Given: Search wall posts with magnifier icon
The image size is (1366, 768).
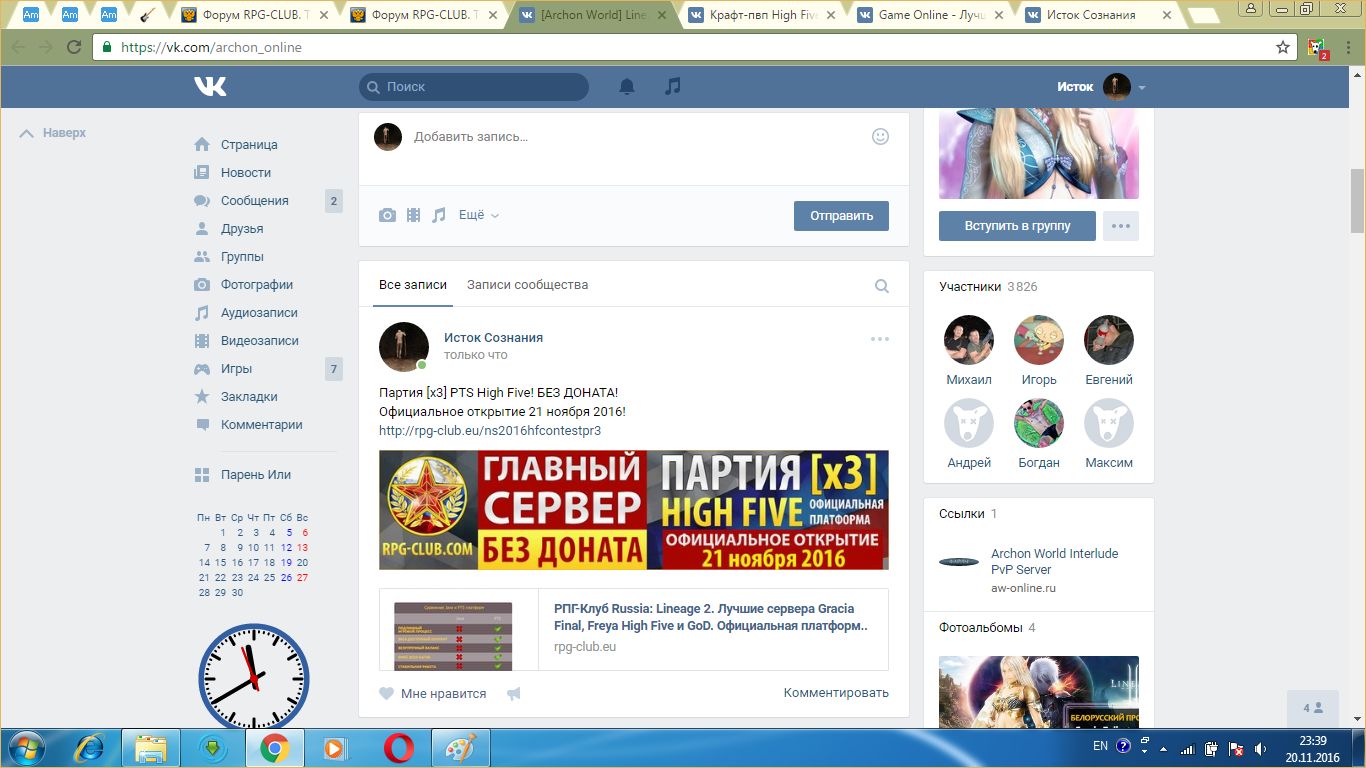Looking at the screenshot, I should [881, 286].
